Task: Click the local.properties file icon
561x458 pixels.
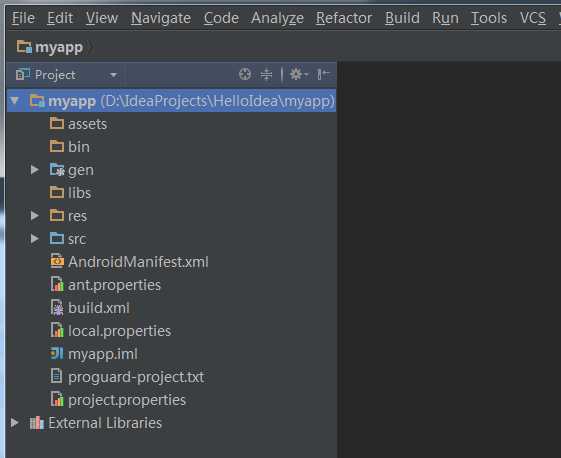Action: tap(57, 330)
